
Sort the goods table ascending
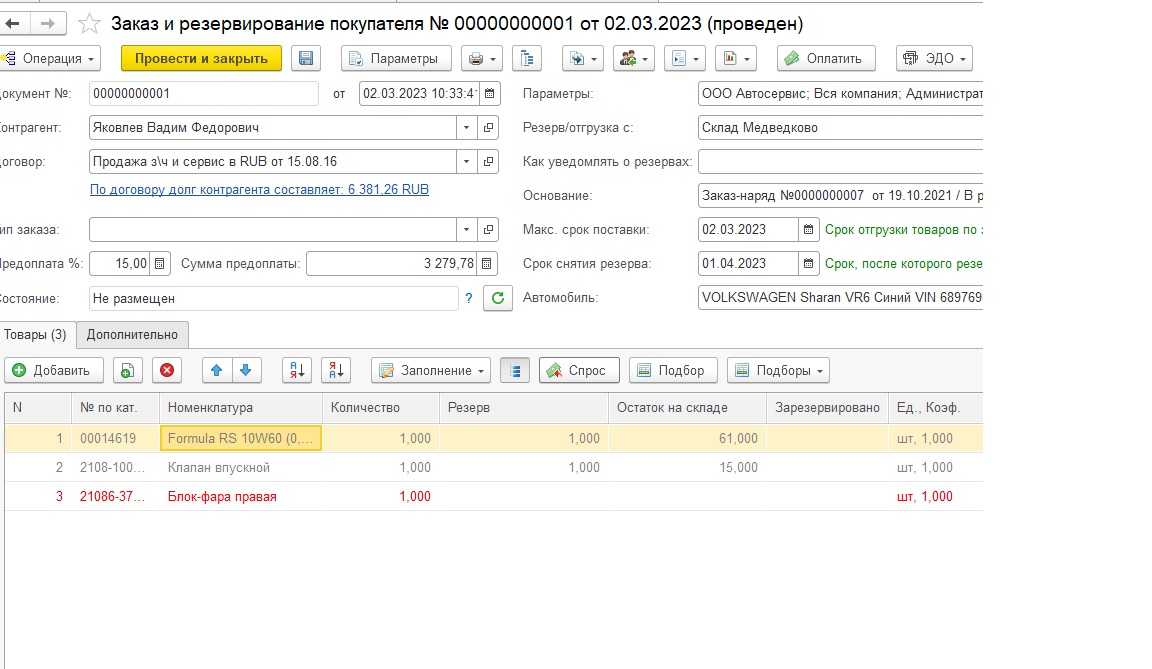(x=297, y=371)
